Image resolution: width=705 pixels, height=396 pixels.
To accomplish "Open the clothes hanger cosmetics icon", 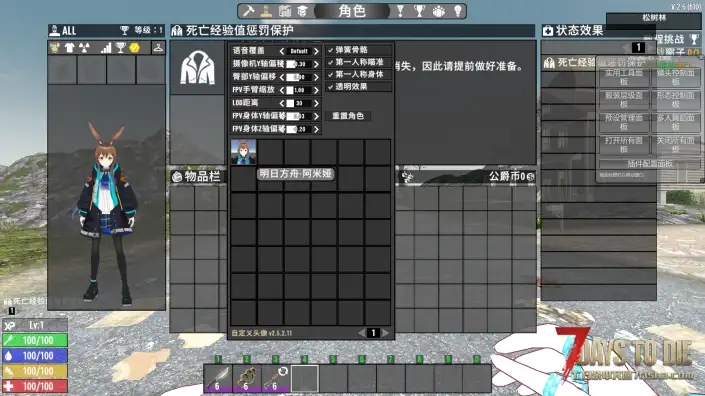I will (x=158, y=47).
